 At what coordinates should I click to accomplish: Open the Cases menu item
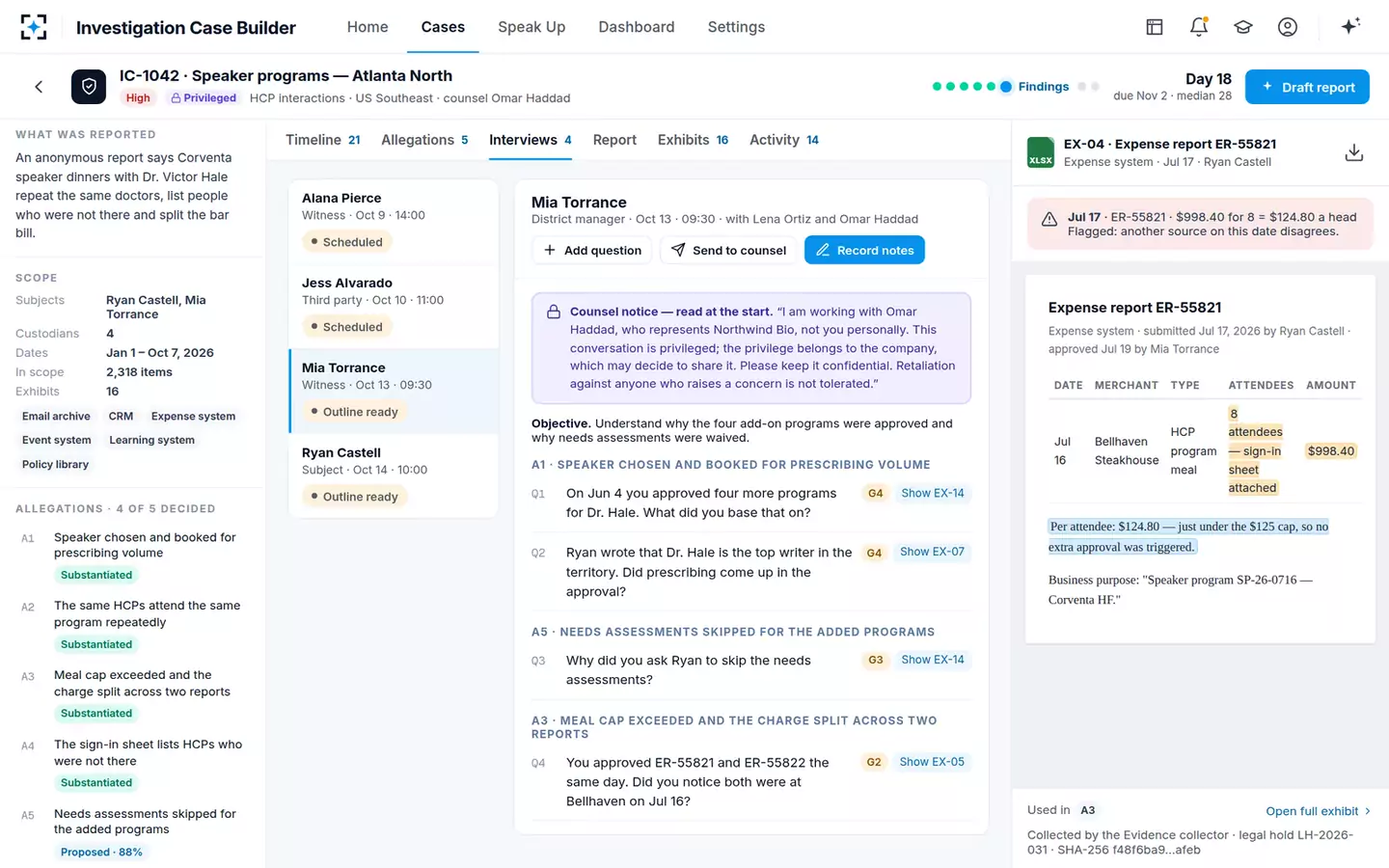pyautogui.click(x=443, y=27)
